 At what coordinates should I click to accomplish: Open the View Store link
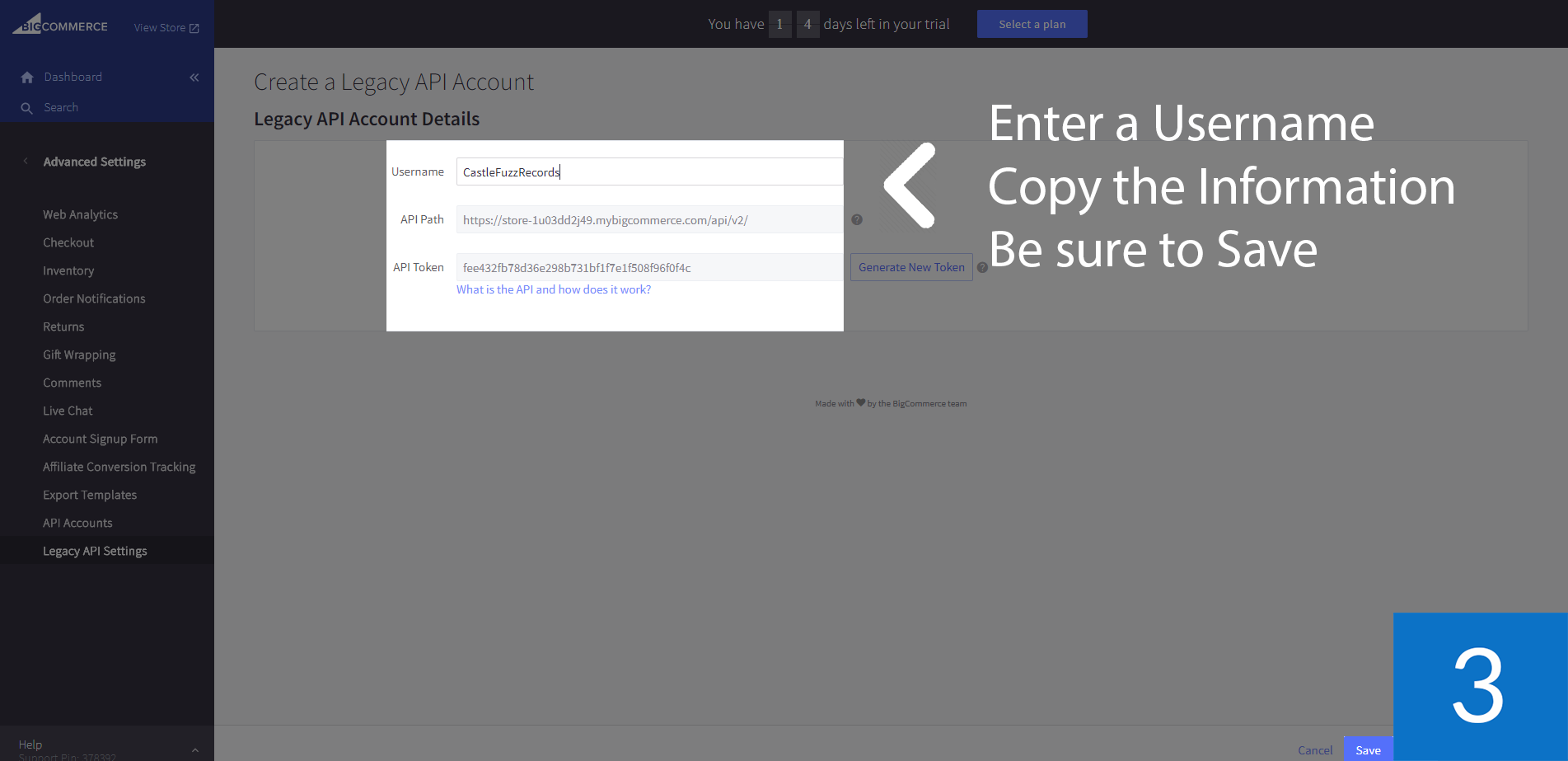[166, 28]
